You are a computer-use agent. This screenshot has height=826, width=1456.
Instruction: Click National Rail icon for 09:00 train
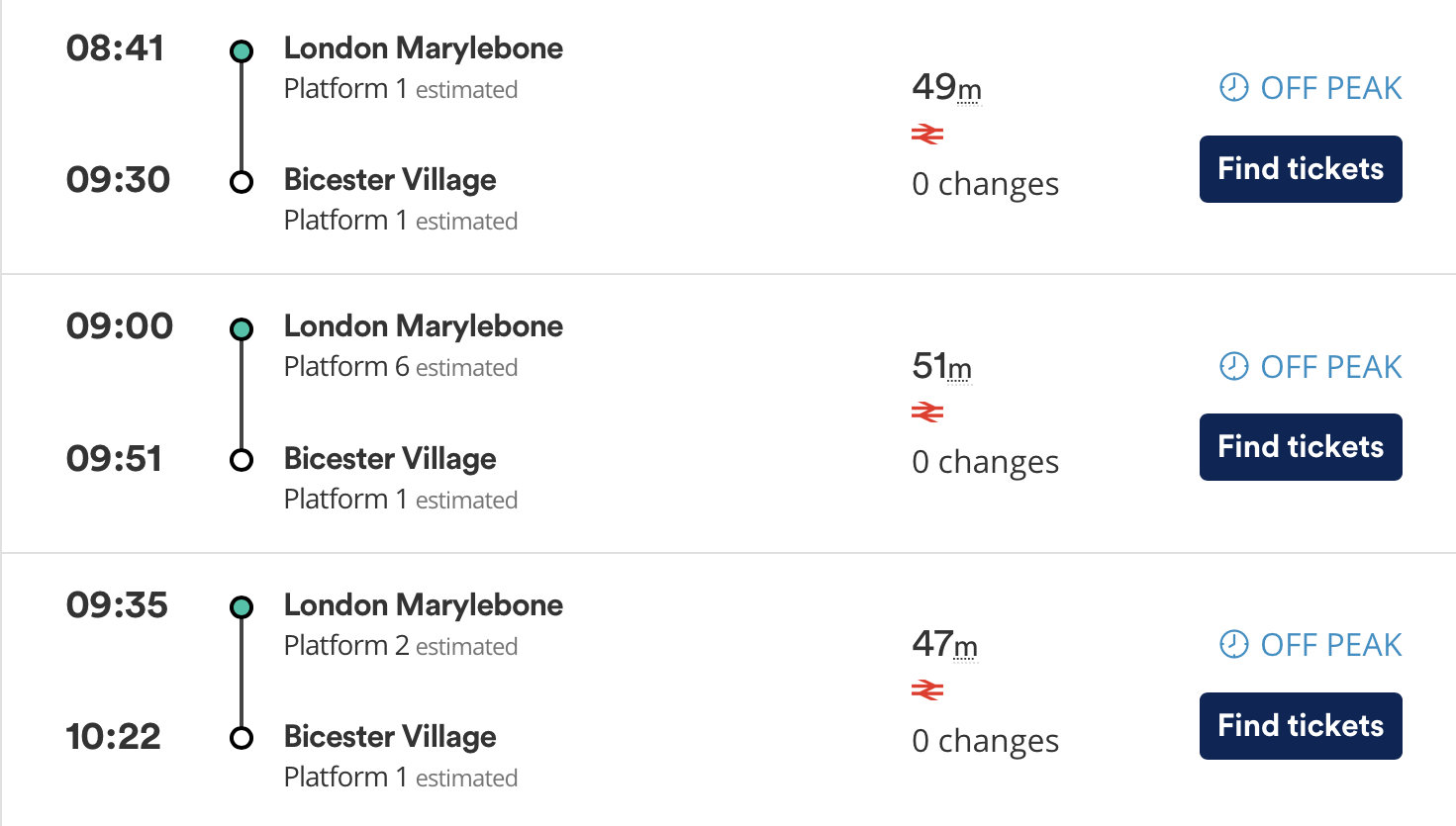(x=927, y=412)
